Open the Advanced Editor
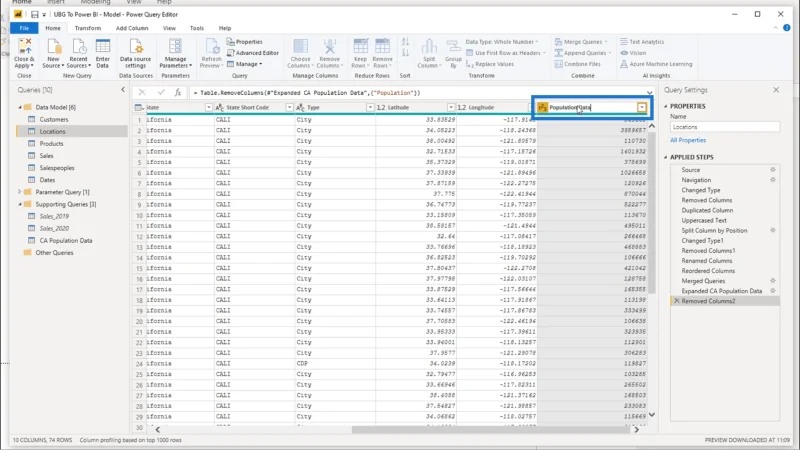This screenshot has height=450, width=800. pyautogui.click(x=253, y=53)
